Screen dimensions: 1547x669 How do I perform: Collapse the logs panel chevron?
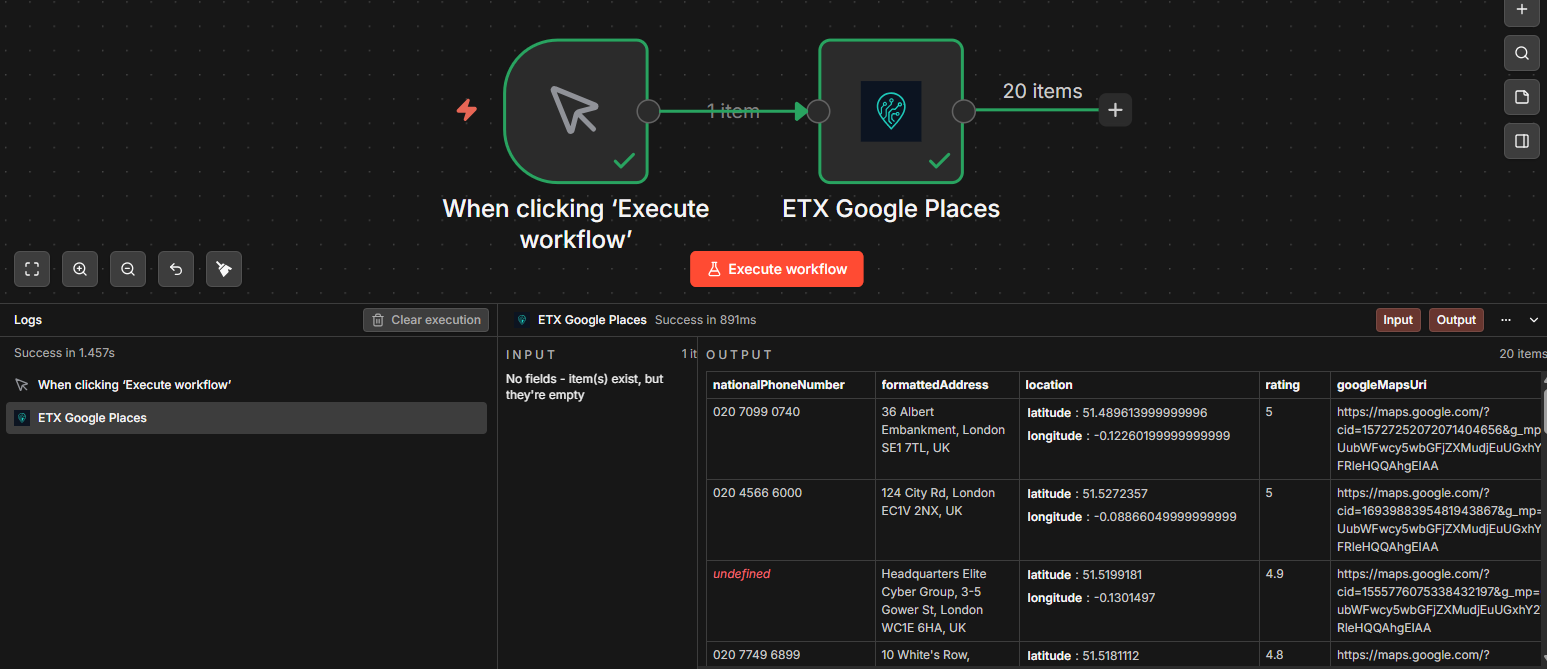[1534, 320]
